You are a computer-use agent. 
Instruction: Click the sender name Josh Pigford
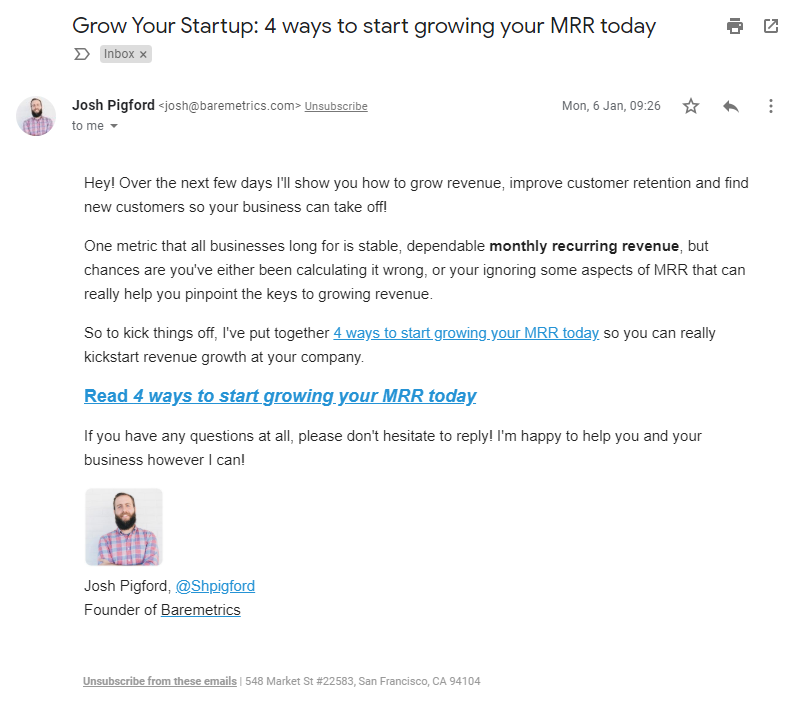pos(113,105)
